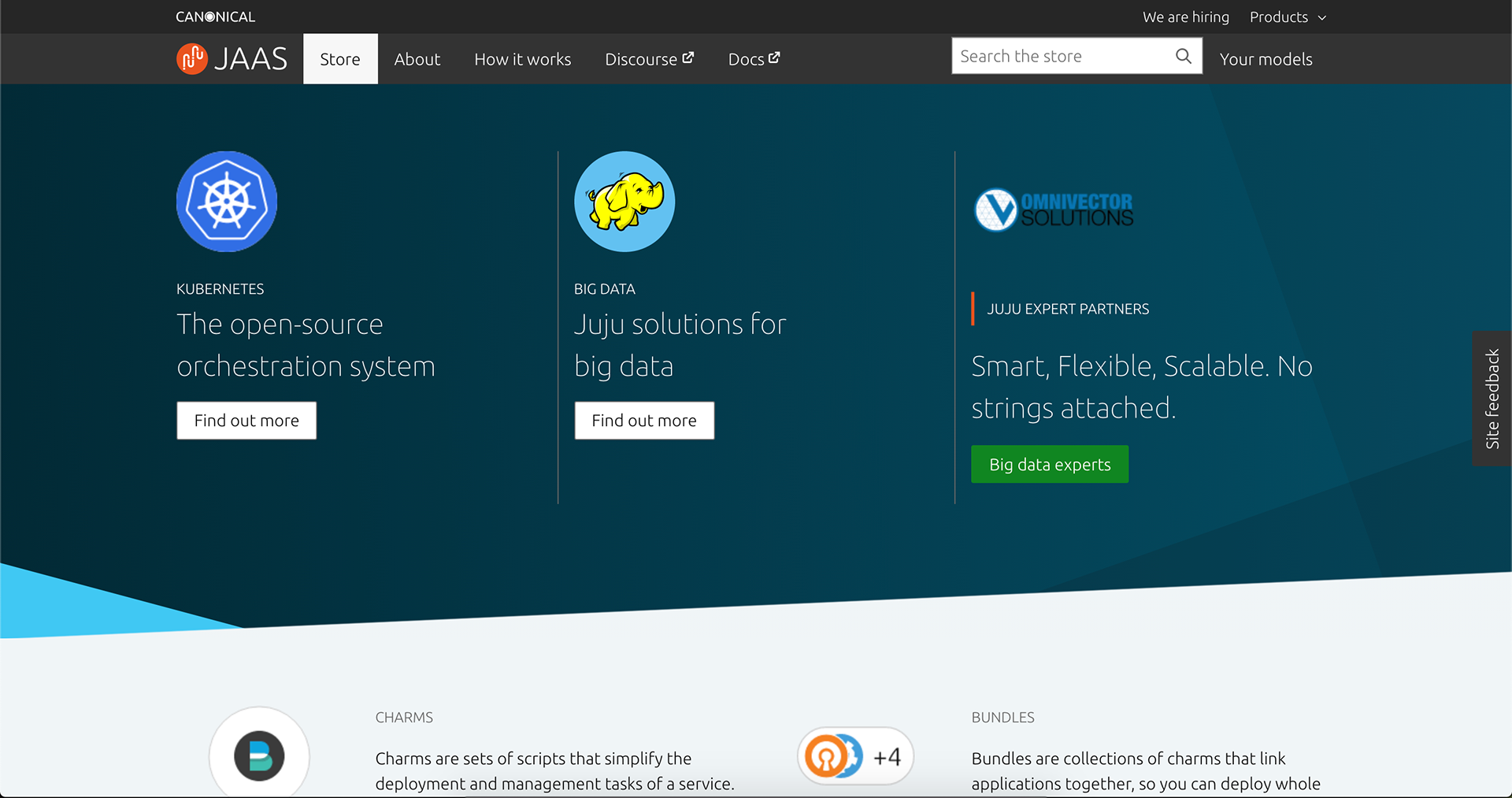Click the BUNDLES section label
This screenshot has height=798, width=1512.
tap(1002, 718)
